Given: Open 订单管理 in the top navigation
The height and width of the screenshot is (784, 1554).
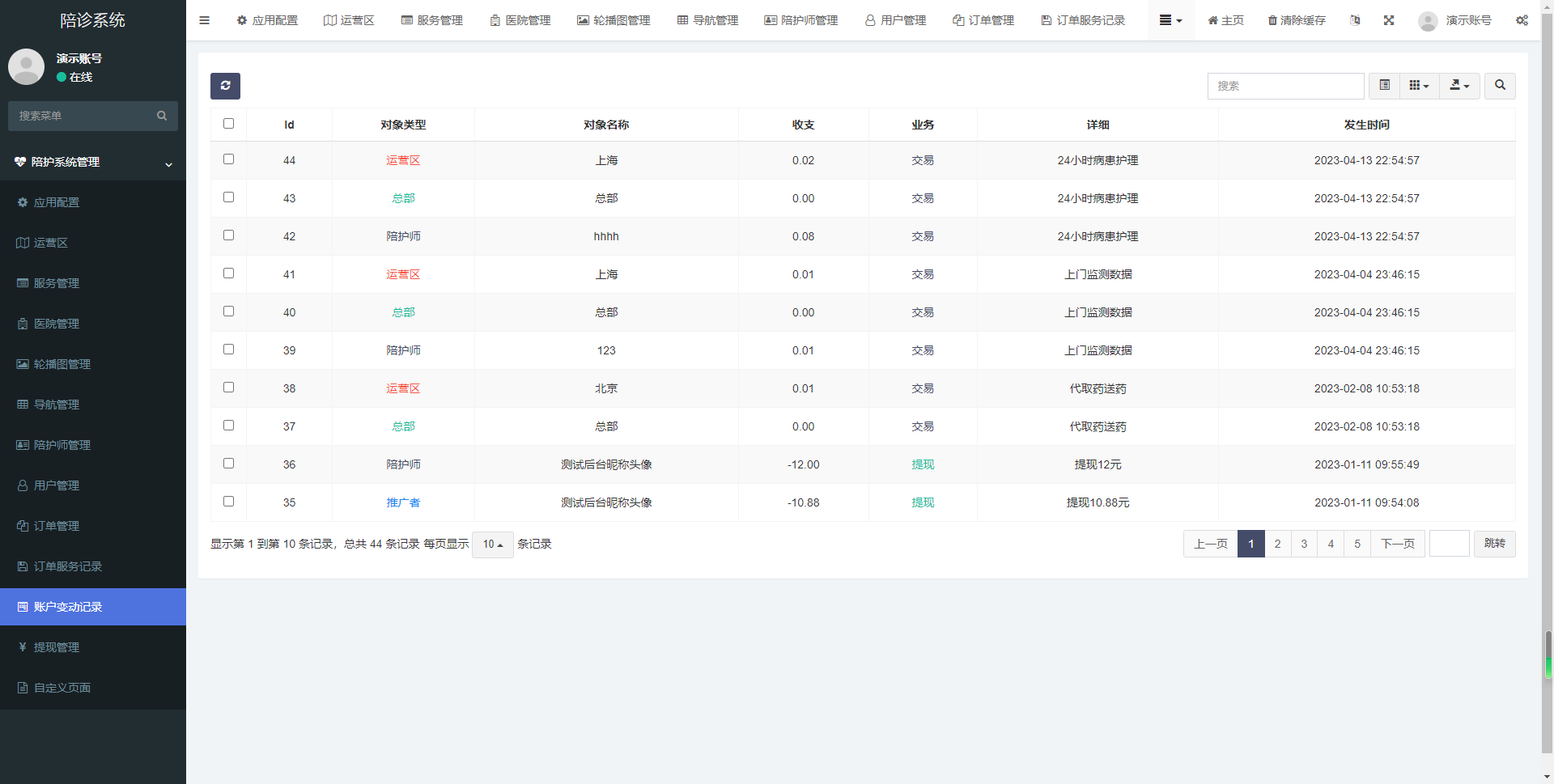Looking at the screenshot, I should point(983,20).
